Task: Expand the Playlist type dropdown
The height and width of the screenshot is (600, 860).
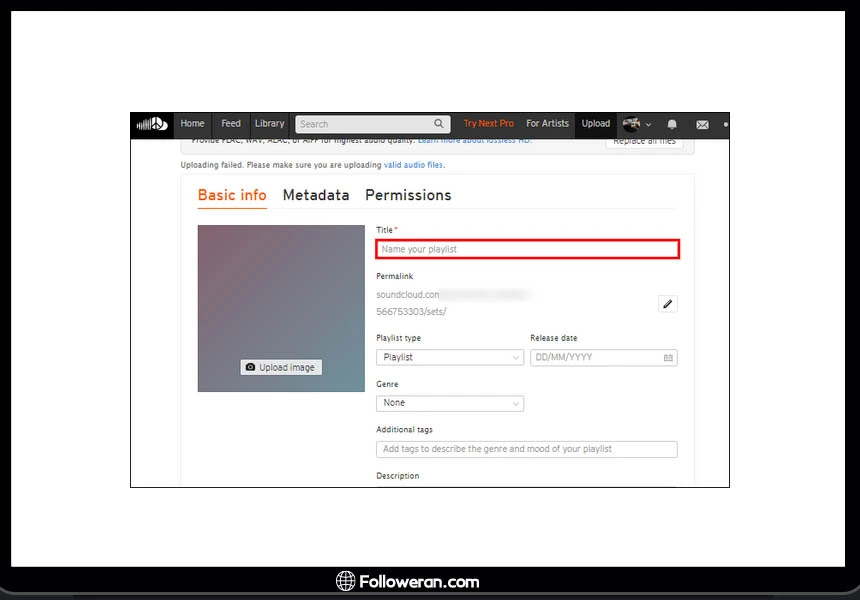Action: pyautogui.click(x=450, y=357)
